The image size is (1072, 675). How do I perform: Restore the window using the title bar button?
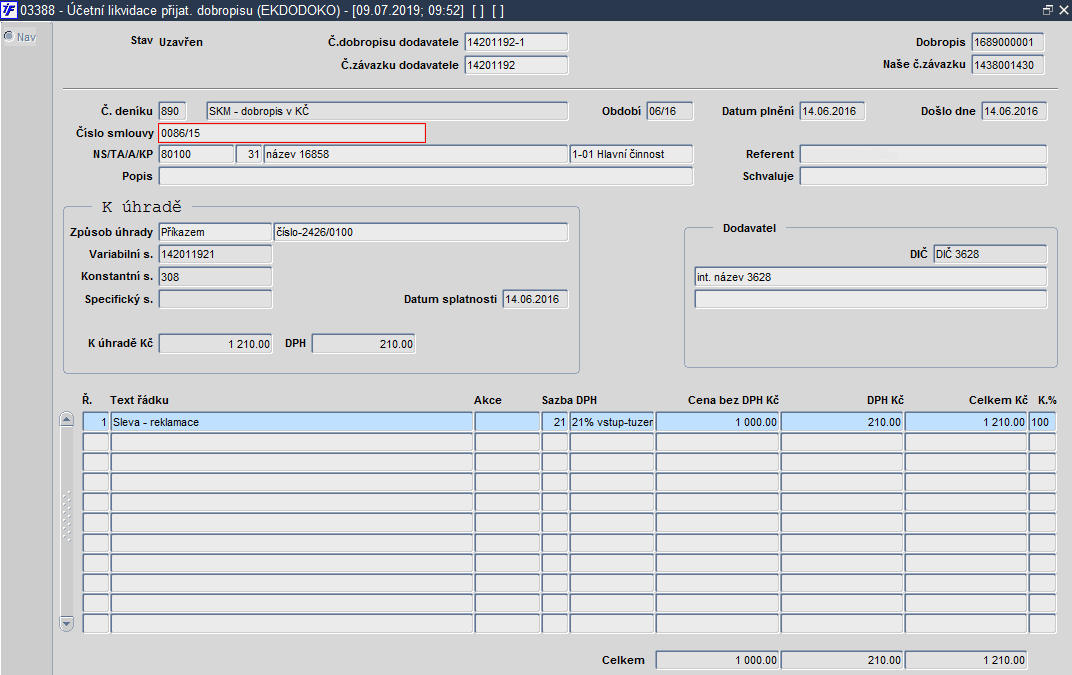pos(1047,10)
